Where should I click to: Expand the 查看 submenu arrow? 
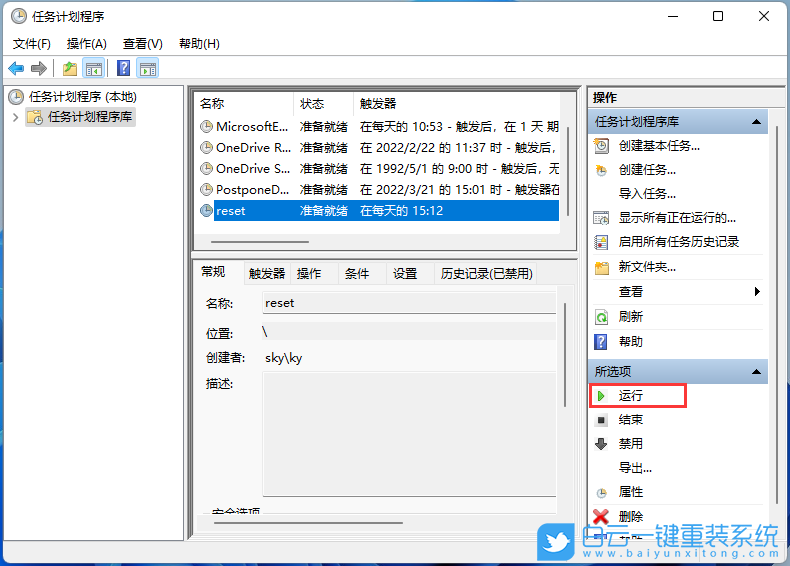point(757,291)
